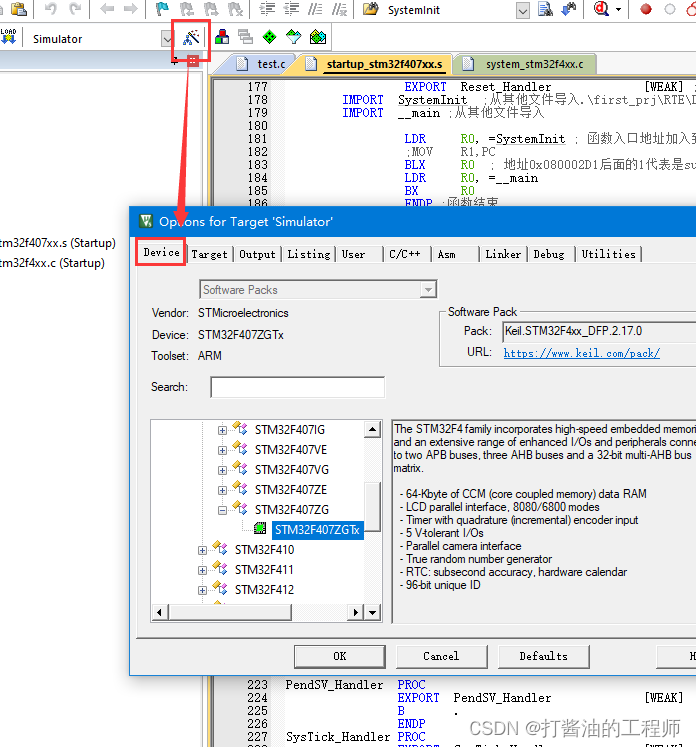Go to next bookmark icon
The height and width of the screenshot is (747, 696).
tap(211, 9)
